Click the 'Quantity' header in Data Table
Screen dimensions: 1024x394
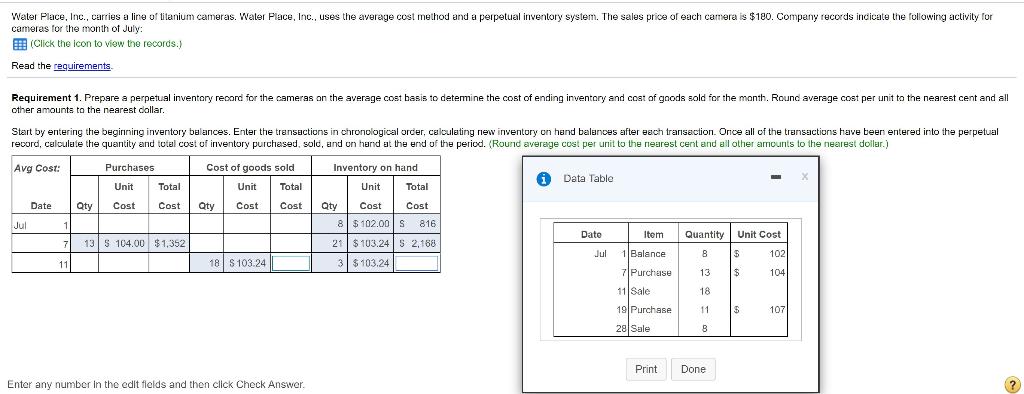coord(705,235)
